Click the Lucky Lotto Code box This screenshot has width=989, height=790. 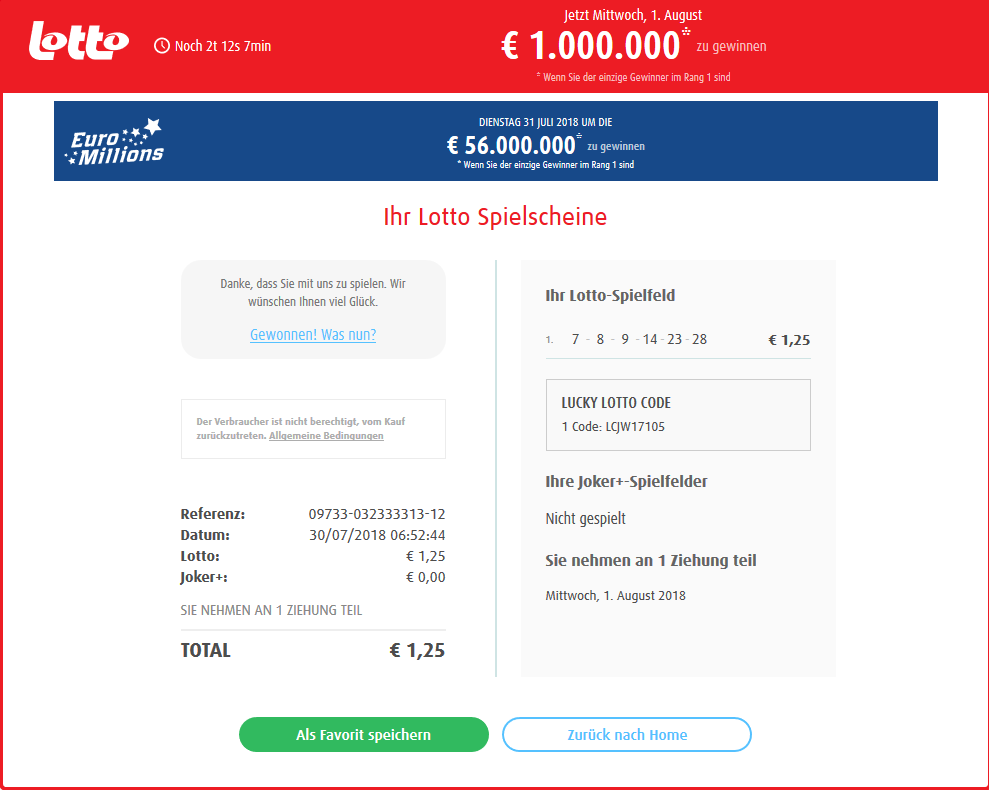(x=678, y=415)
